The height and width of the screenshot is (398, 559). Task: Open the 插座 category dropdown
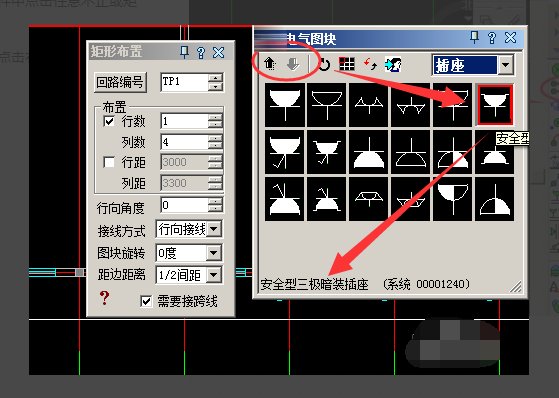coord(506,65)
